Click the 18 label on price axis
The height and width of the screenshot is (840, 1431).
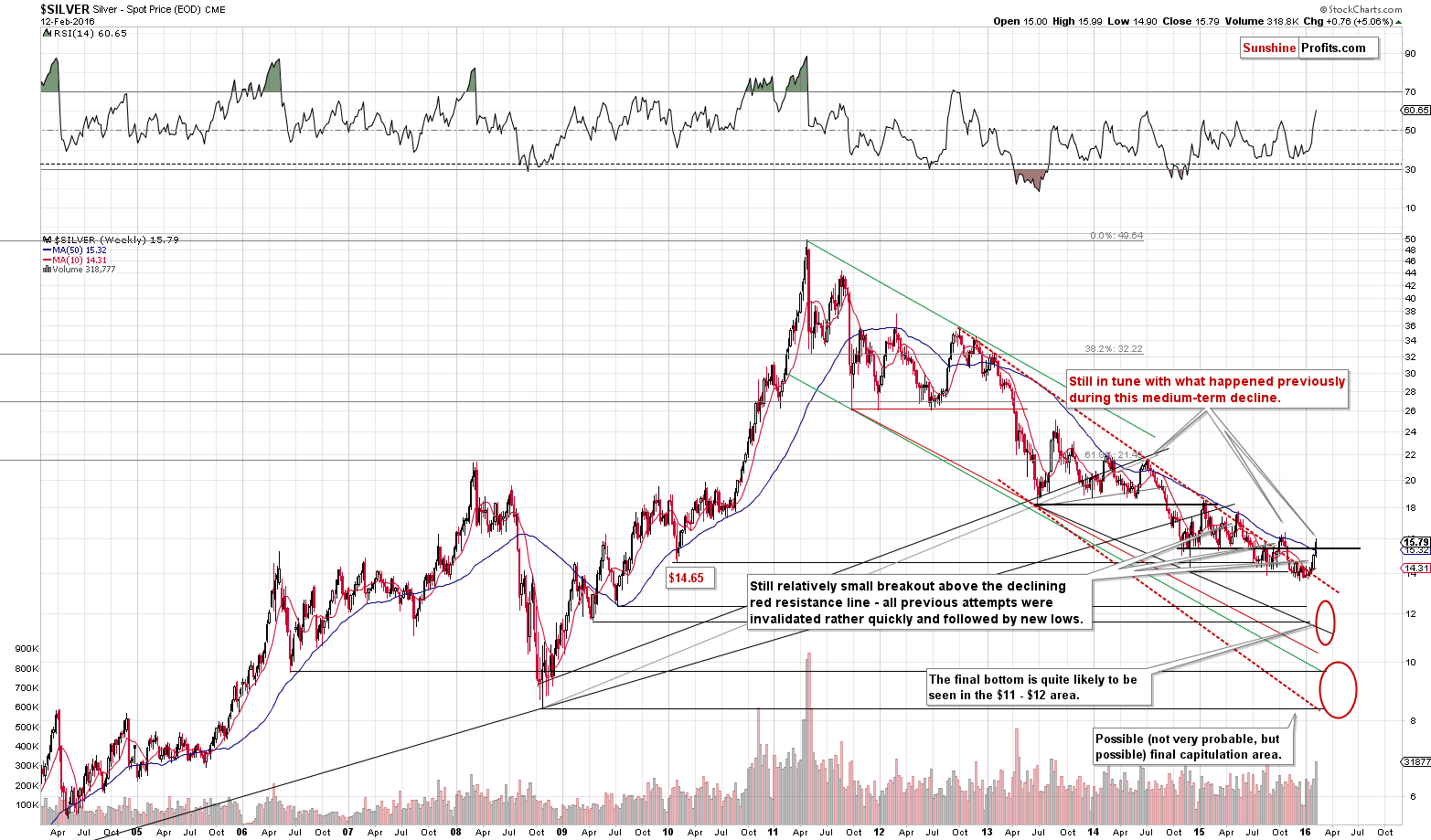1411,508
